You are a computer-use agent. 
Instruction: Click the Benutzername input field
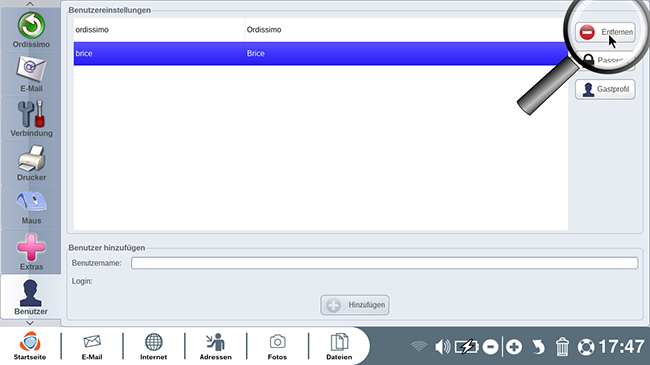coord(384,263)
